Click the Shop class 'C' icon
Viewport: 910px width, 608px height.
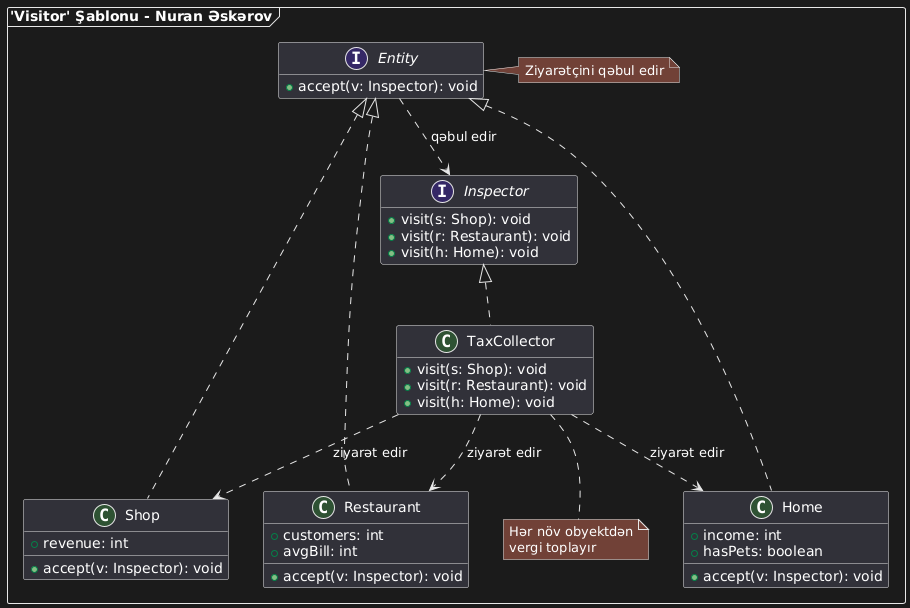click(x=41, y=515)
